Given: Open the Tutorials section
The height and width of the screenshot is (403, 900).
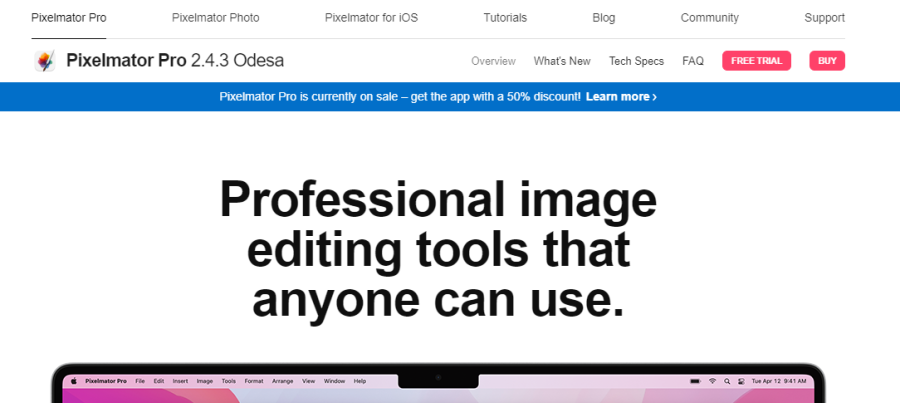Looking at the screenshot, I should [505, 18].
